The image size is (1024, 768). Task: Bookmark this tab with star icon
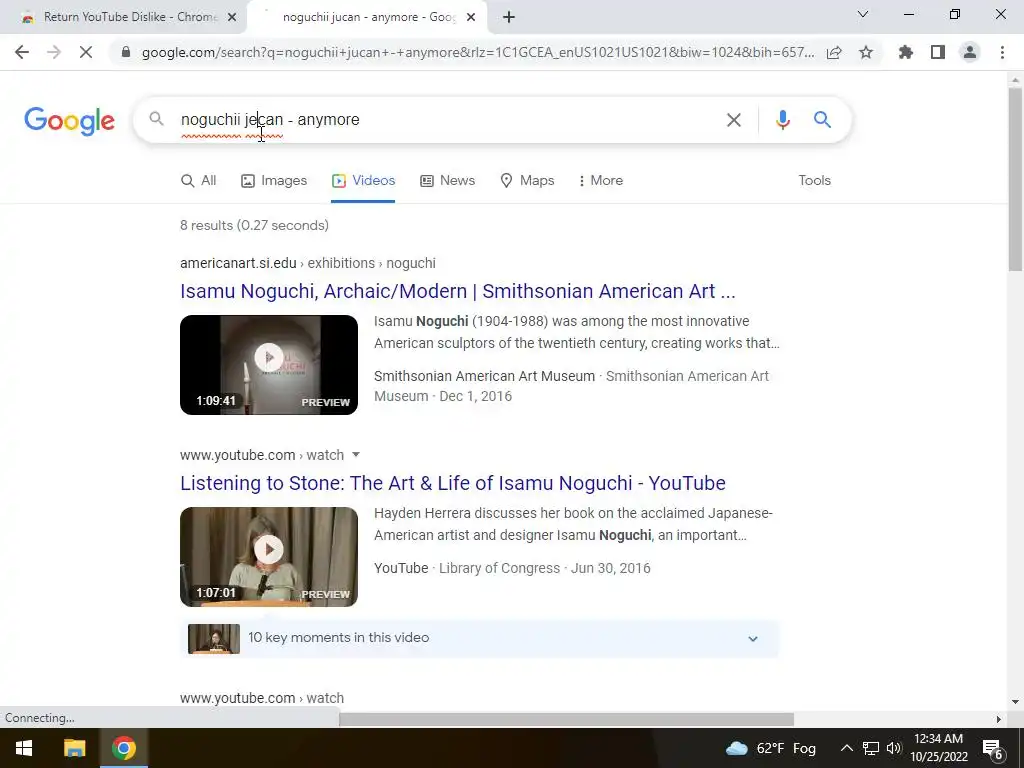866,52
